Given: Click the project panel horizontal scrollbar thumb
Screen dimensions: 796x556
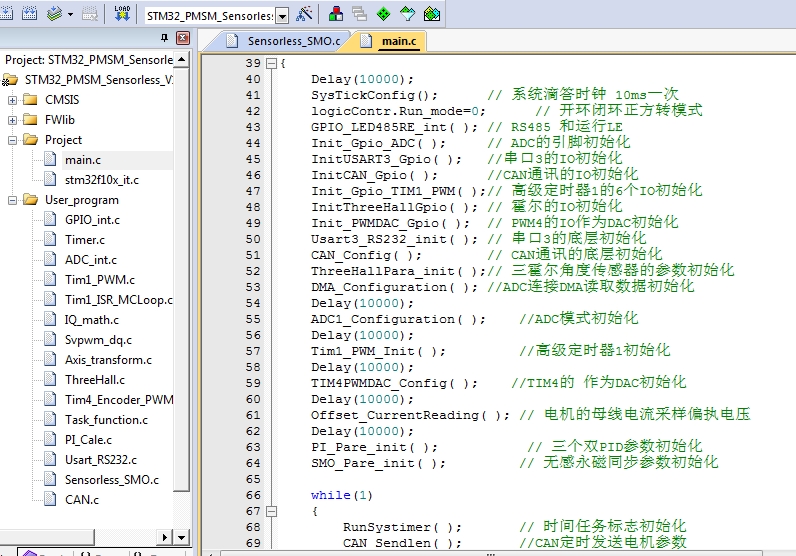Looking at the screenshot, I should tap(47, 537).
